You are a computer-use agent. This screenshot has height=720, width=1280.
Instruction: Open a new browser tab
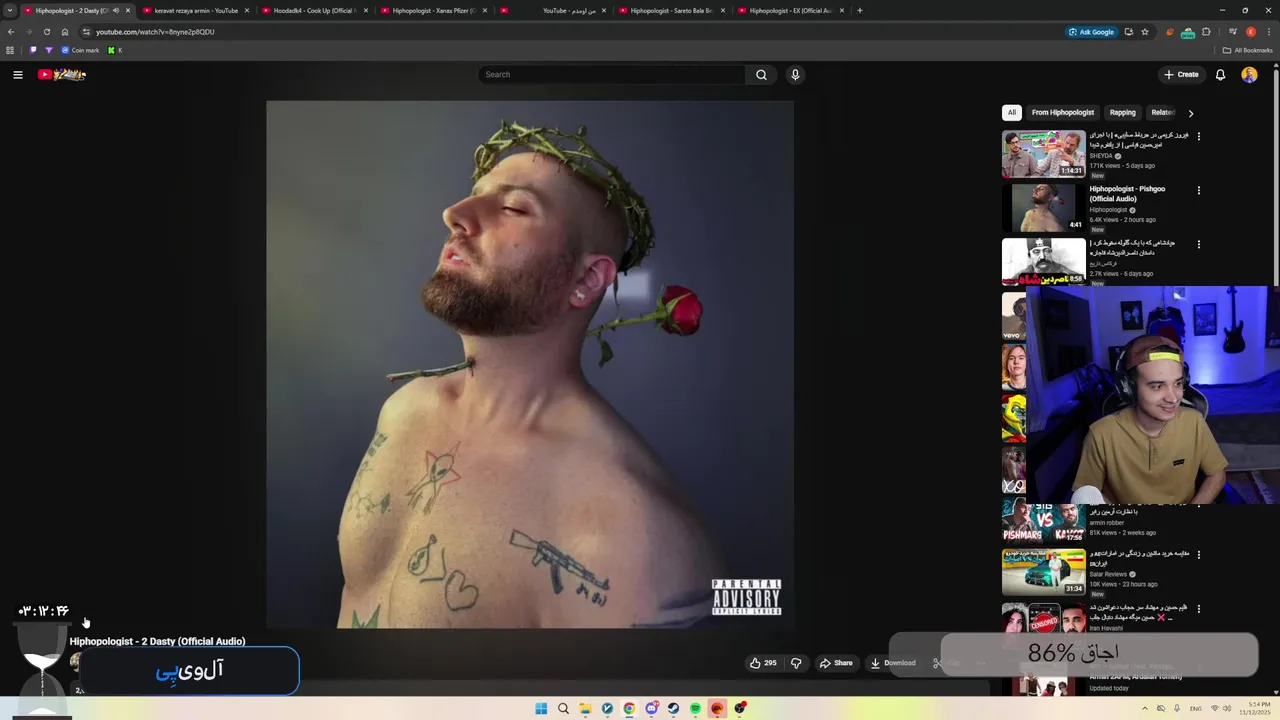coord(860,10)
